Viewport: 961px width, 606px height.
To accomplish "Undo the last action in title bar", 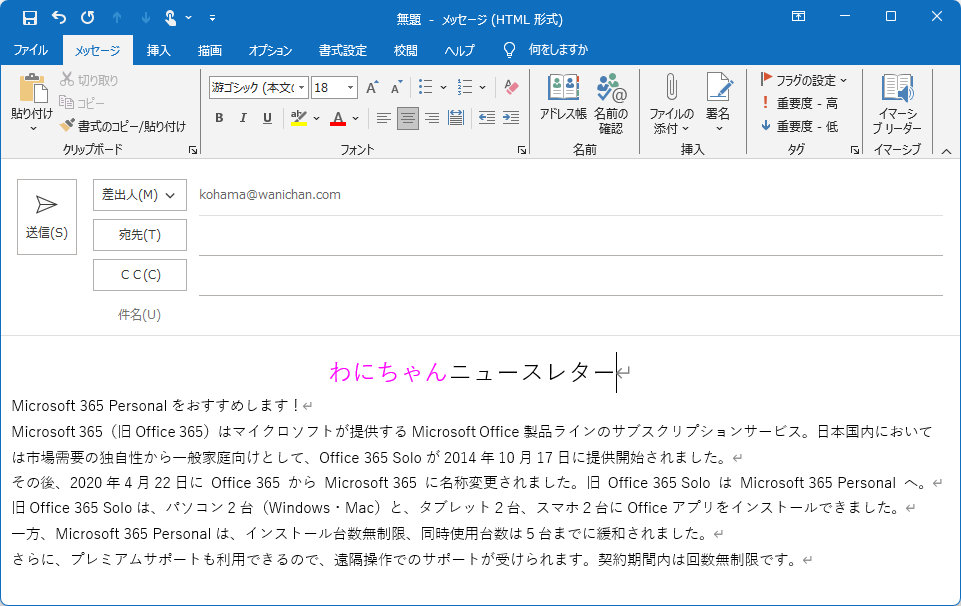I will (59, 18).
